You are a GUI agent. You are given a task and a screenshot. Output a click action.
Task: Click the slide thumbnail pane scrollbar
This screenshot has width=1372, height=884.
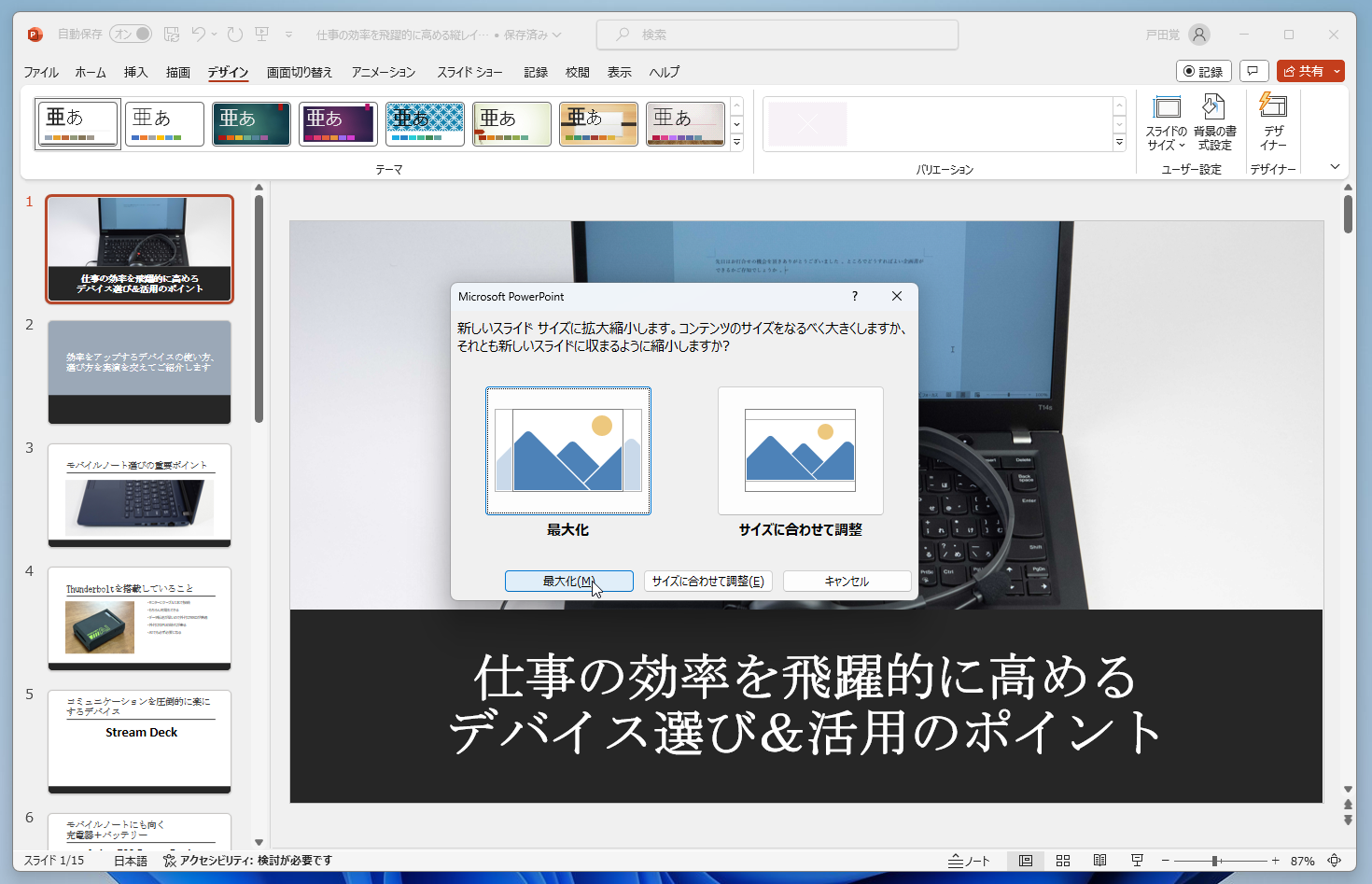259,308
